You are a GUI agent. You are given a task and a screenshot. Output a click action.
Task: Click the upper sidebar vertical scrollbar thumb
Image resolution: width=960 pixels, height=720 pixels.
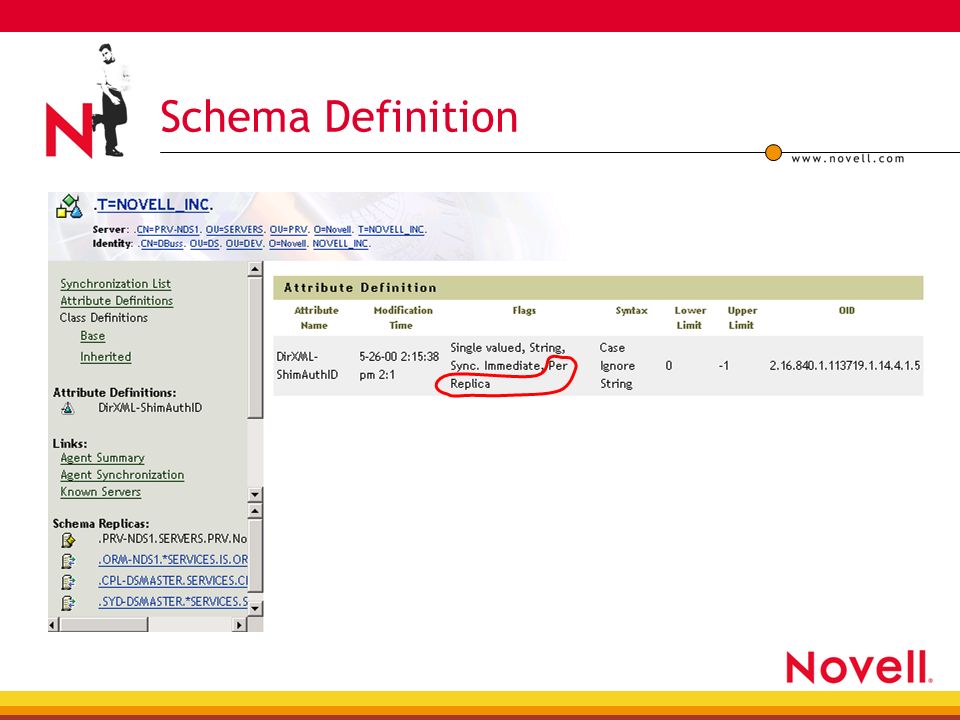tap(255, 348)
